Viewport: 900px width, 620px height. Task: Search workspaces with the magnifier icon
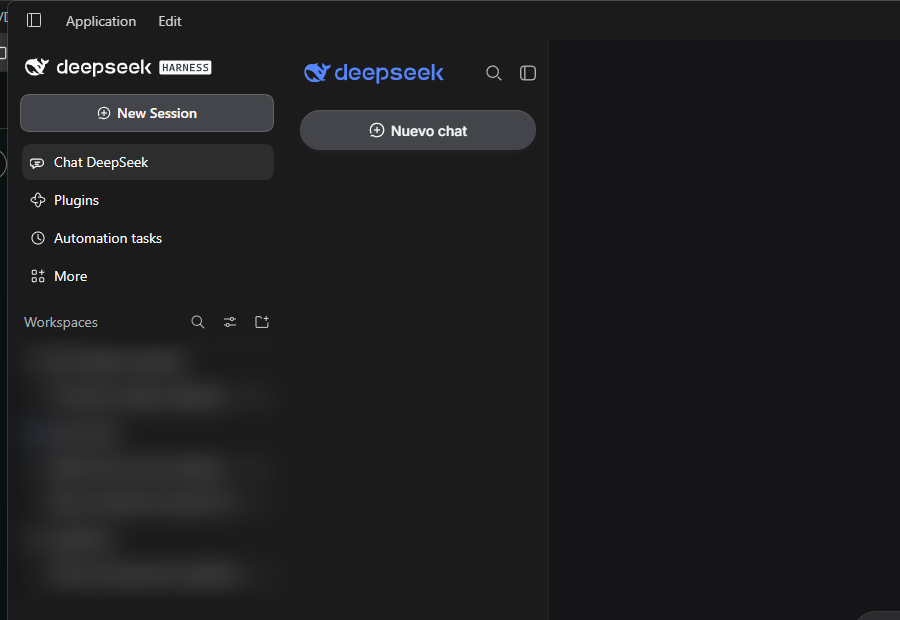(197, 322)
